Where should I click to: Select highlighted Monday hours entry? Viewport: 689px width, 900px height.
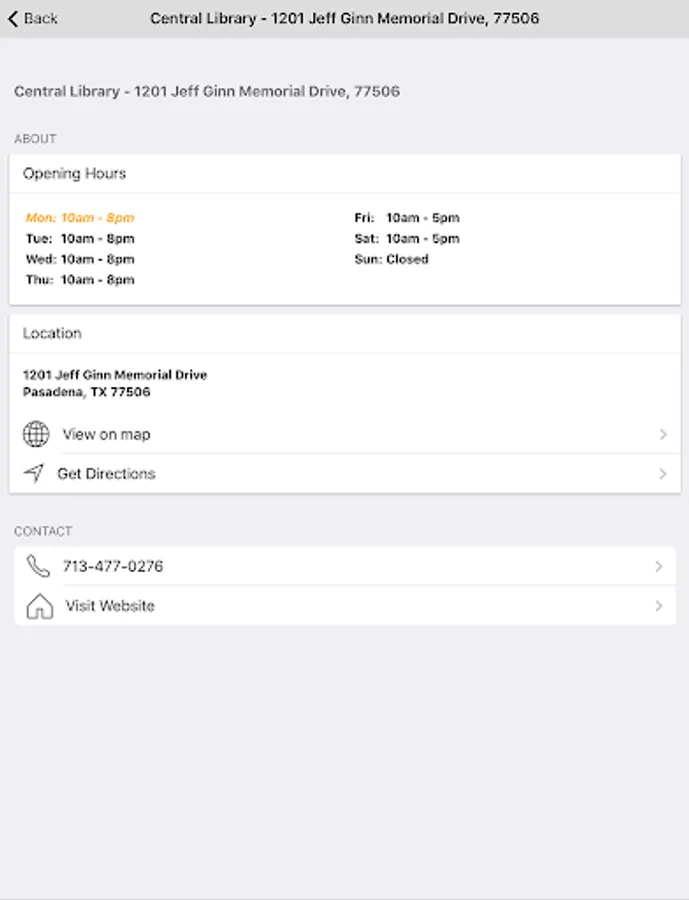pyautogui.click(x=80, y=218)
